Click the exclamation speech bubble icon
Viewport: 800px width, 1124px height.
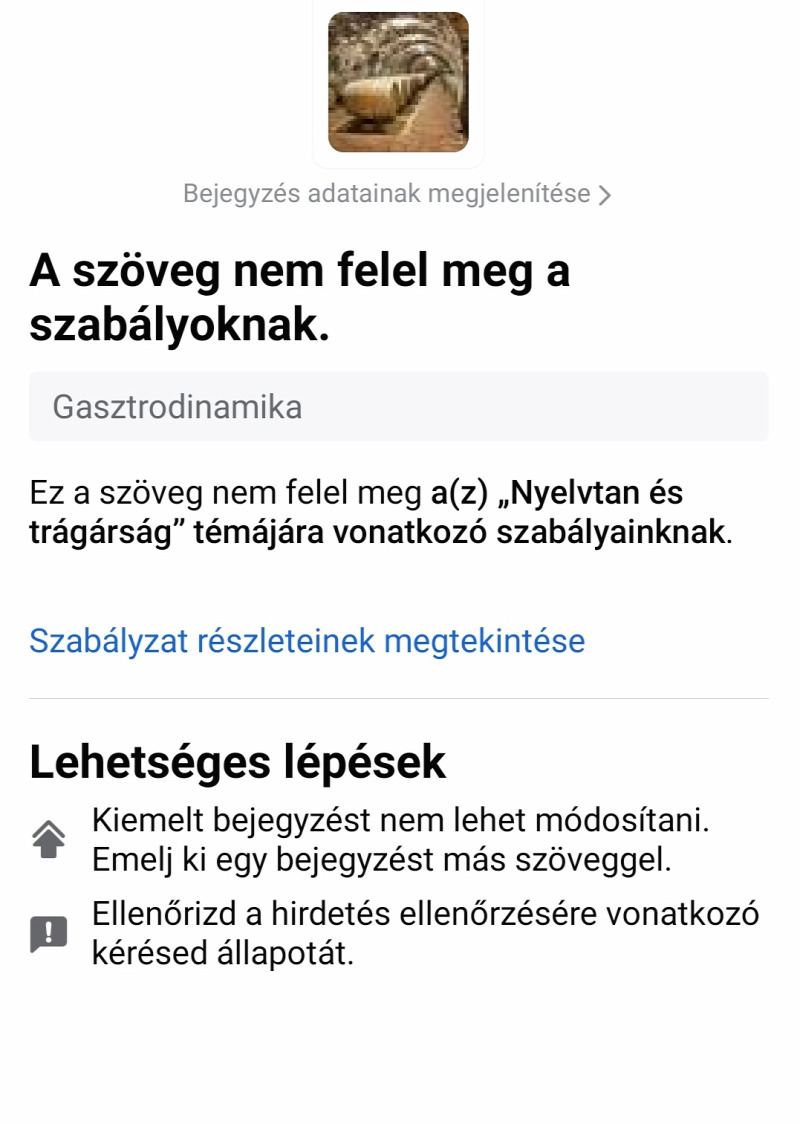coord(49,933)
